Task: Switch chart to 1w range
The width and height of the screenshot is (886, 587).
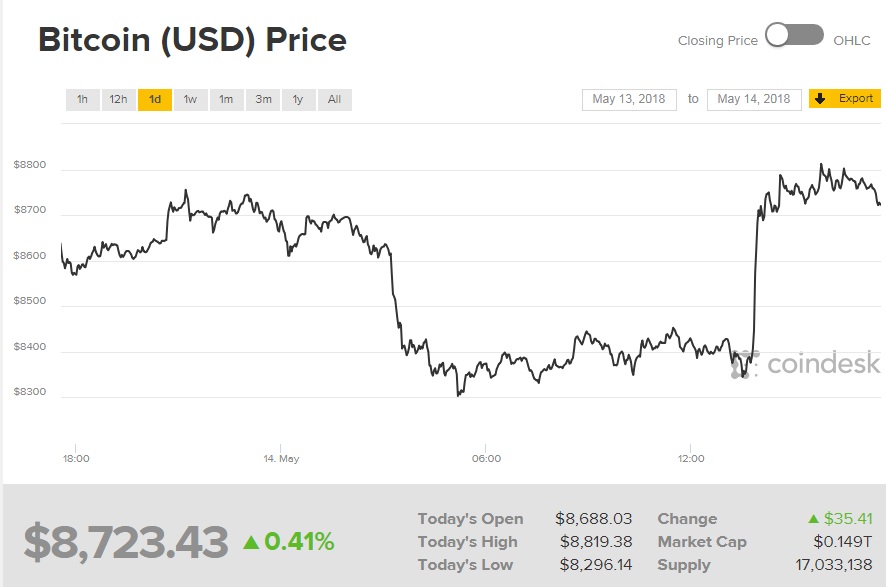Action: [x=190, y=99]
